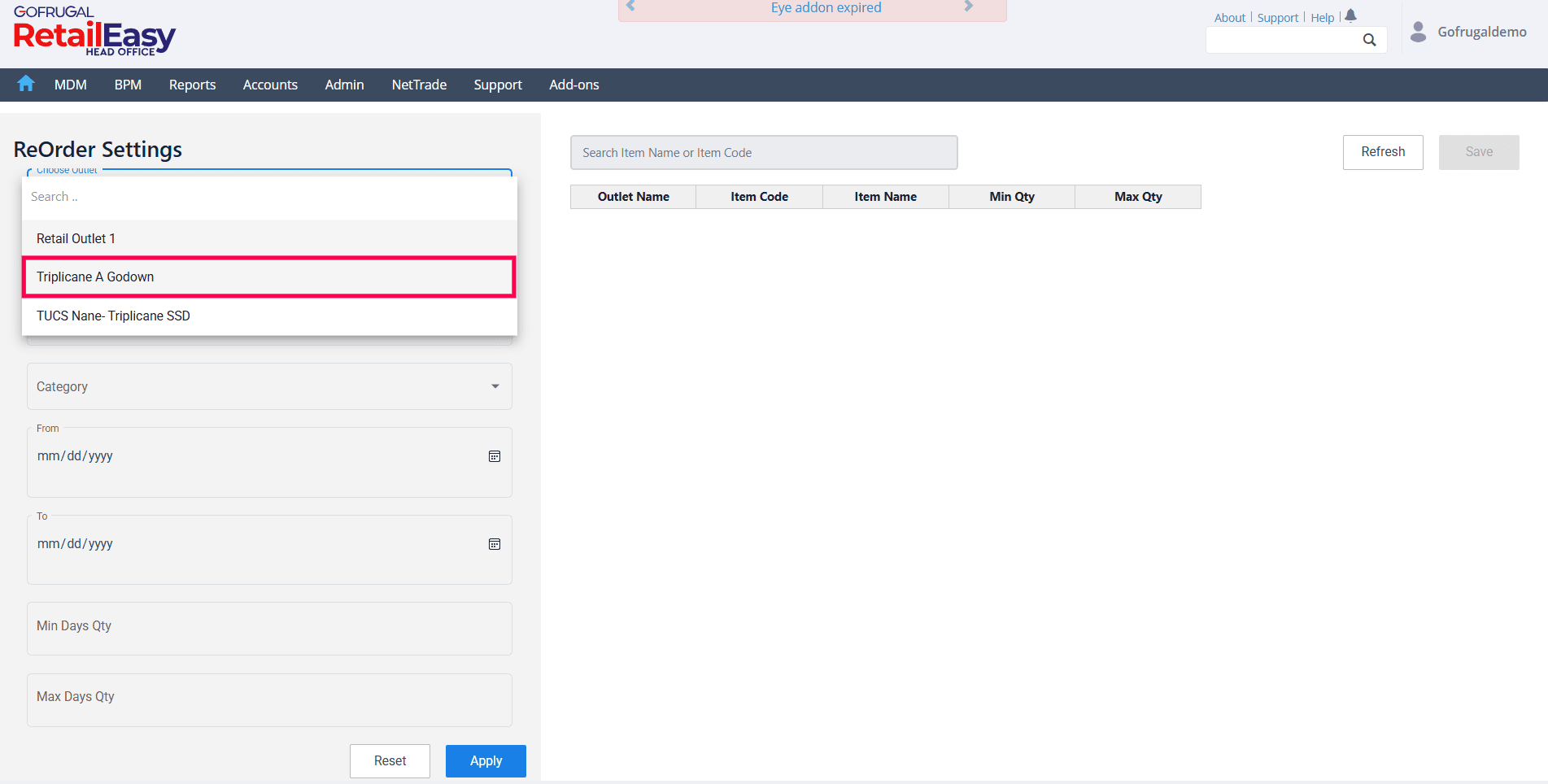Click the Save button
This screenshot has height=784, width=1548.
click(x=1479, y=152)
